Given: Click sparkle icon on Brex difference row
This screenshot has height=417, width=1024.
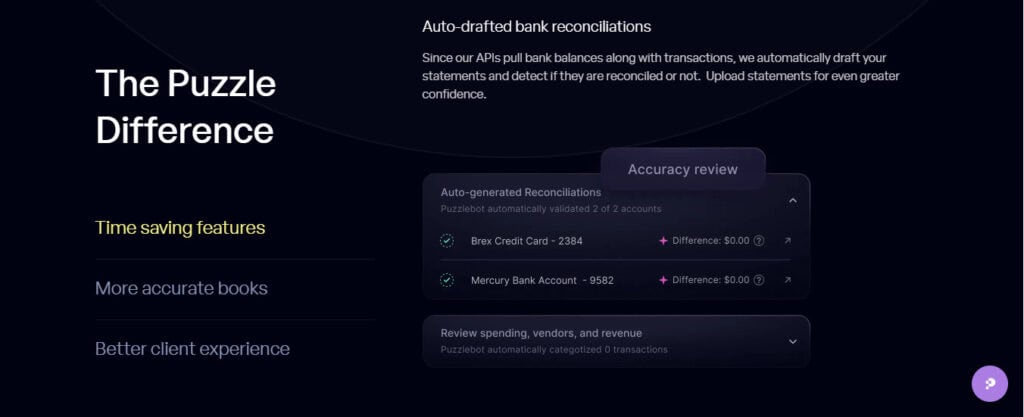Looking at the screenshot, I should [663, 241].
